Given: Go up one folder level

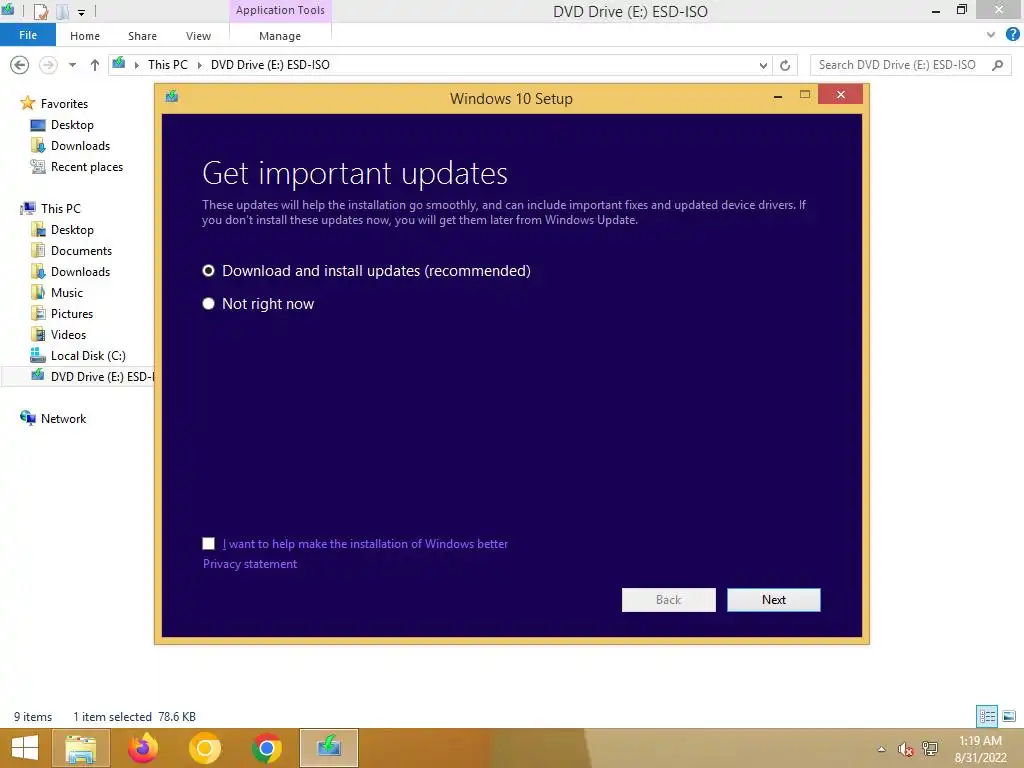Looking at the screenshot, I should pyautogui.click(x=95, y=65).
